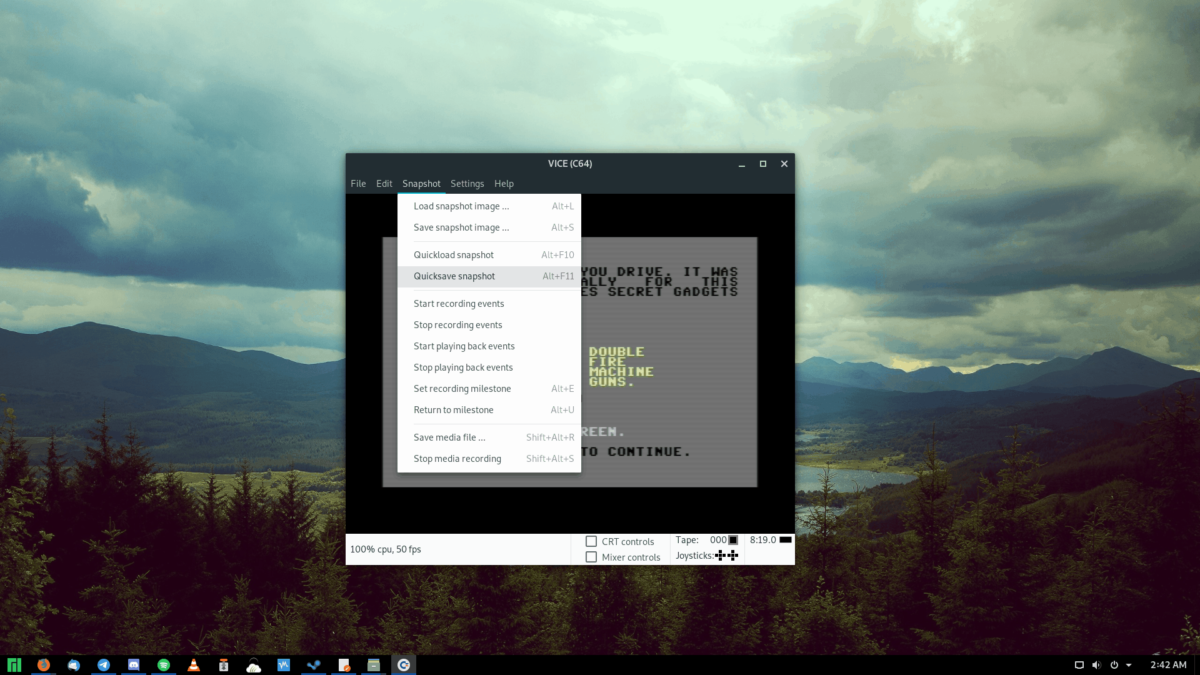Open the file archive manager taskbar icon
This screenshot has width=1200, height=675.
(x=374, y=665)
